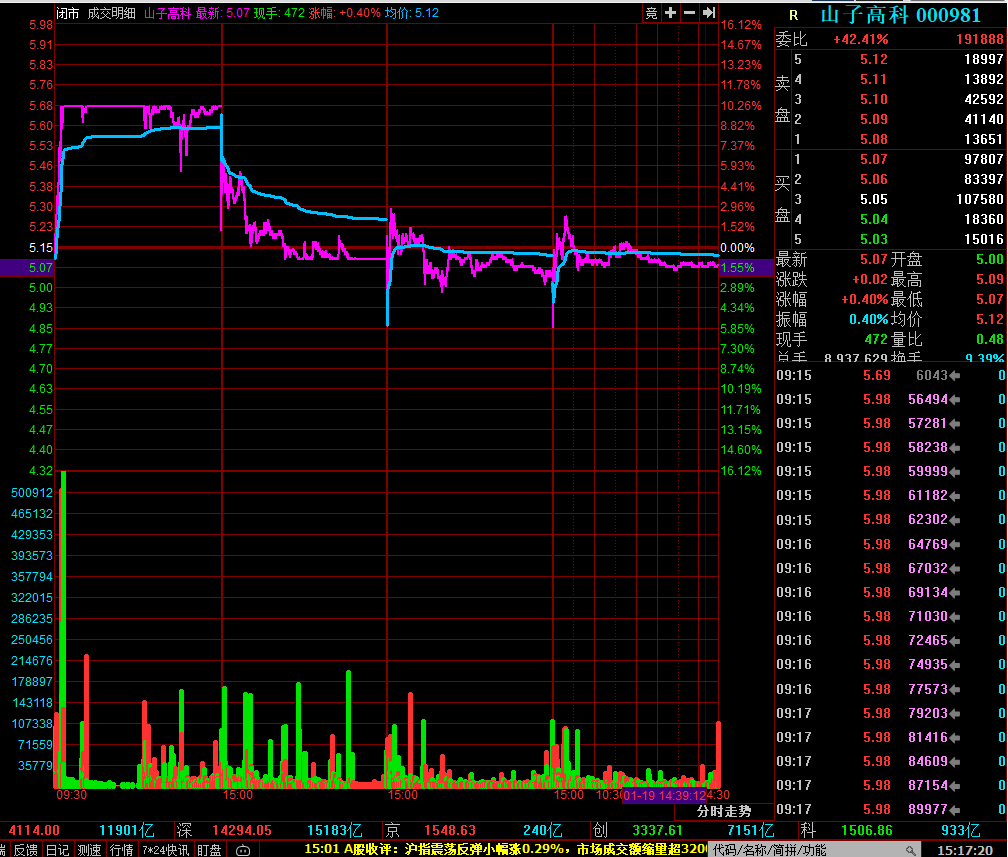This screenshot has width=1008, height=857.
Task: Click the jump-to-end arrow icon
Action: pyautogui.click(x=709, y=13)
